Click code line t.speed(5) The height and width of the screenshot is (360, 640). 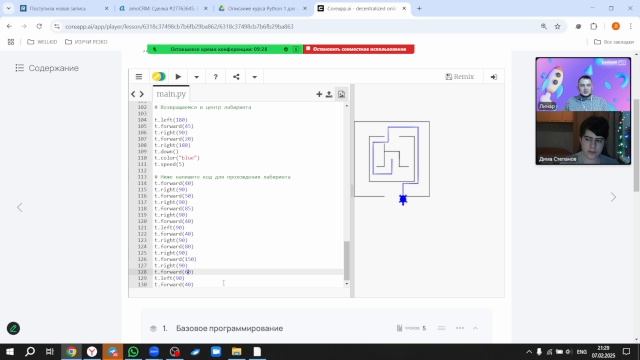[169, 164]
